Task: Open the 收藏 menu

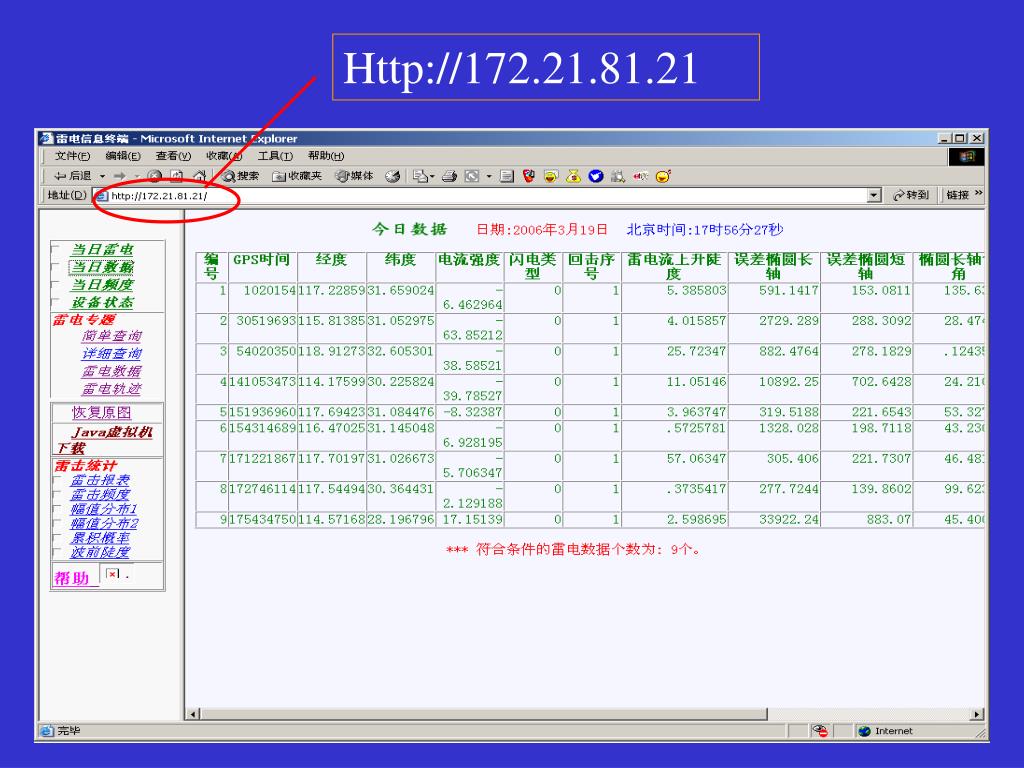Action: (x=223, y=156)
